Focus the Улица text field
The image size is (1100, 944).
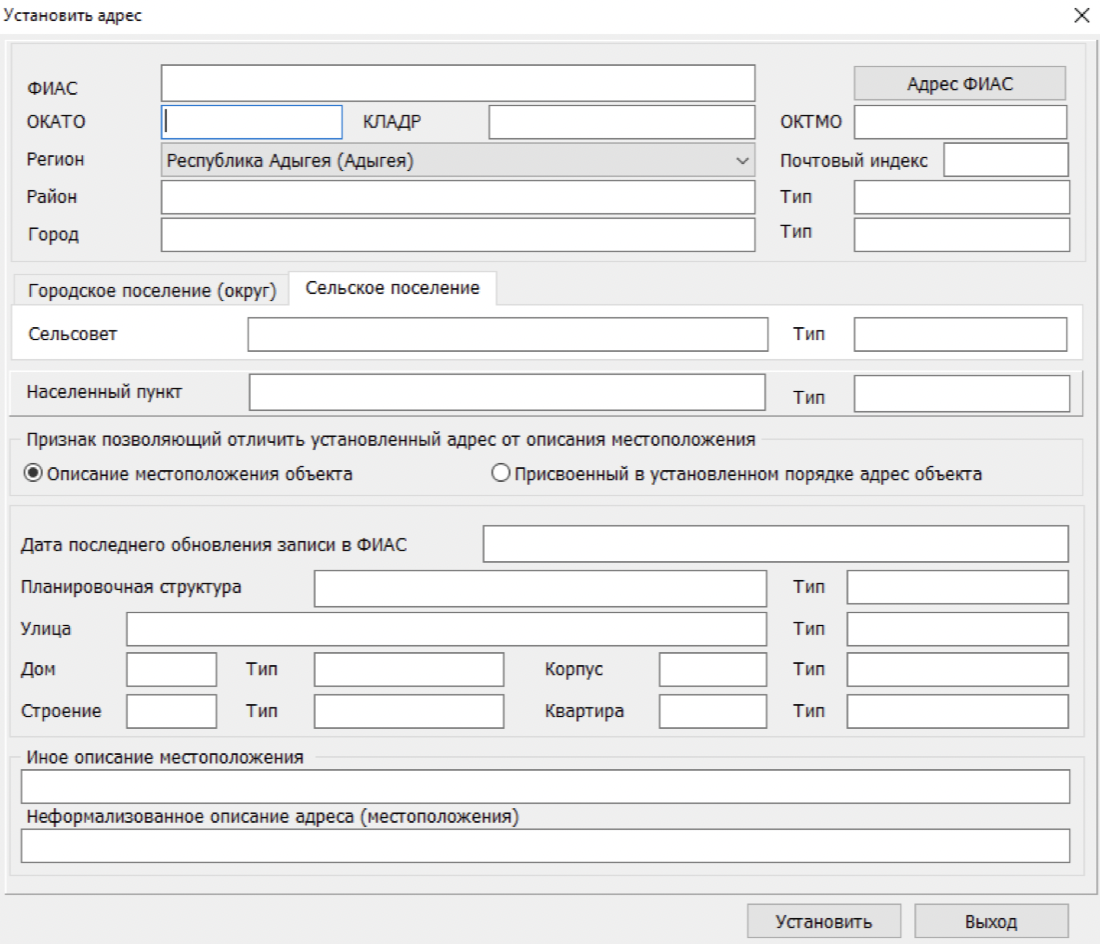point(446,630)
